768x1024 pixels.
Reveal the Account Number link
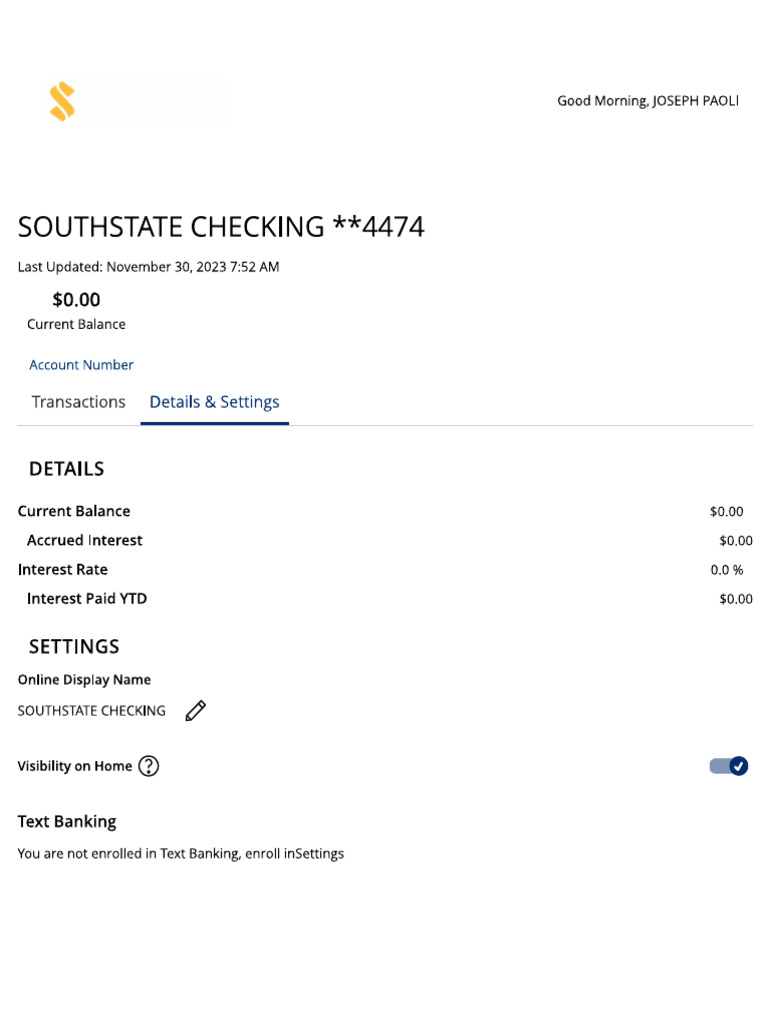pyautogui.click(x=81, y=365)
